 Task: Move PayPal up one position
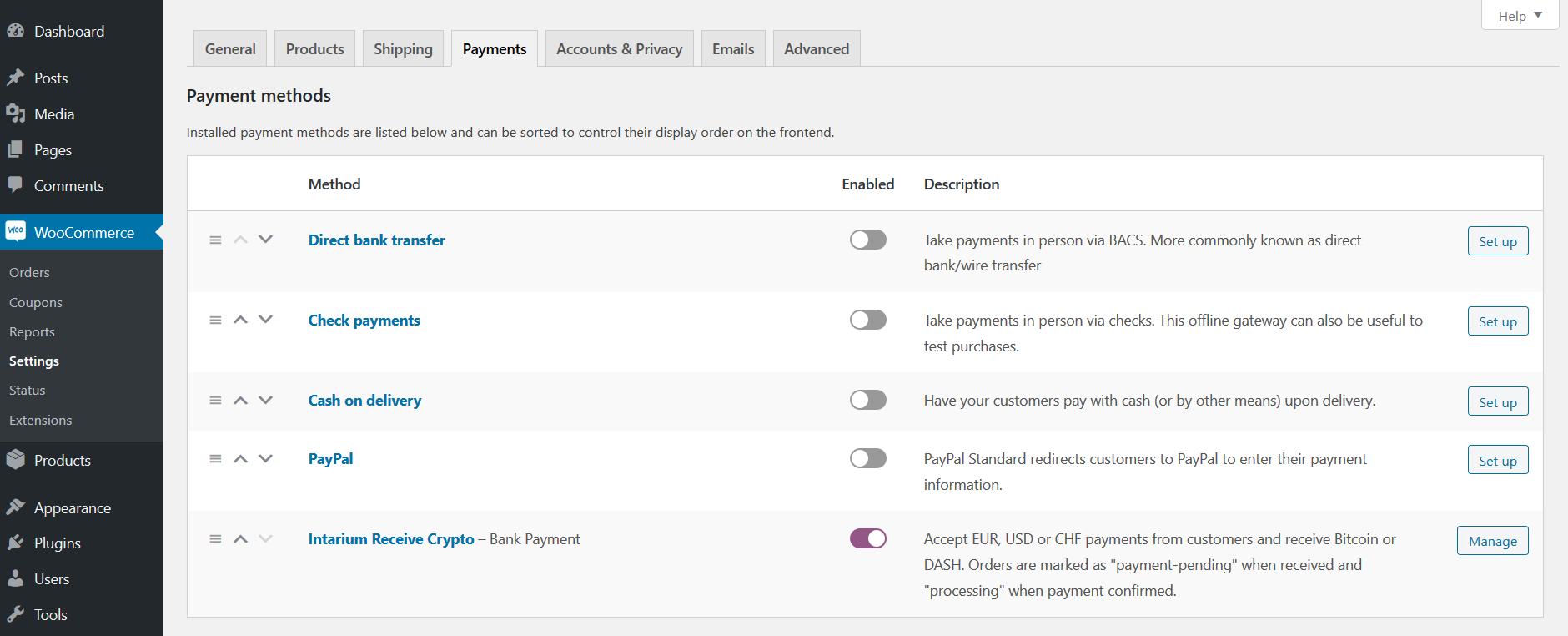coord(240,458)
